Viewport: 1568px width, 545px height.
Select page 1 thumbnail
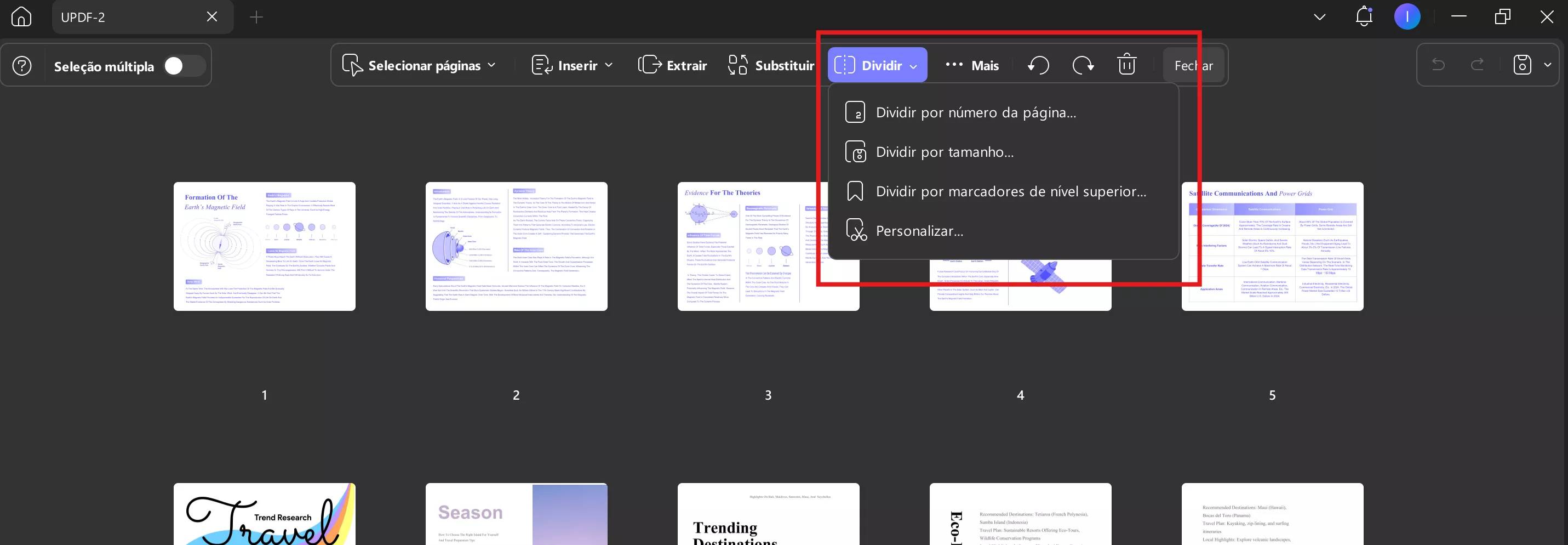click(264, 246)
